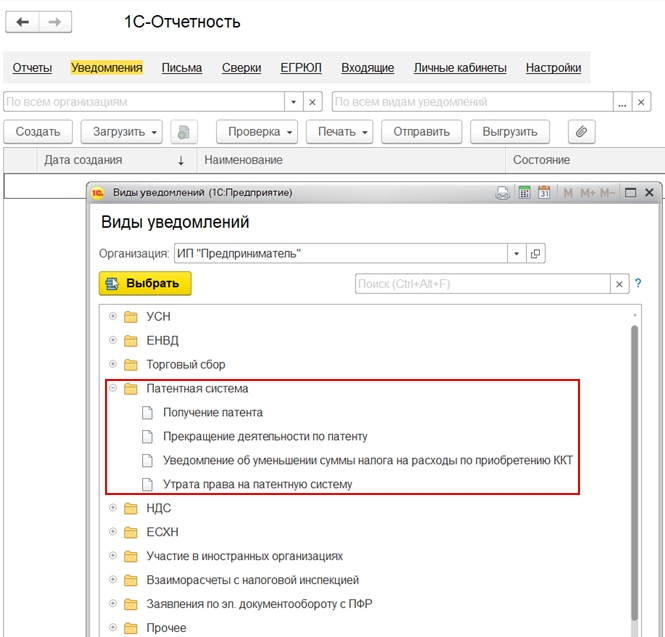This screenshot has height=637, width=665.
Task: Click the M+ memory button
Action: [588, 193]
